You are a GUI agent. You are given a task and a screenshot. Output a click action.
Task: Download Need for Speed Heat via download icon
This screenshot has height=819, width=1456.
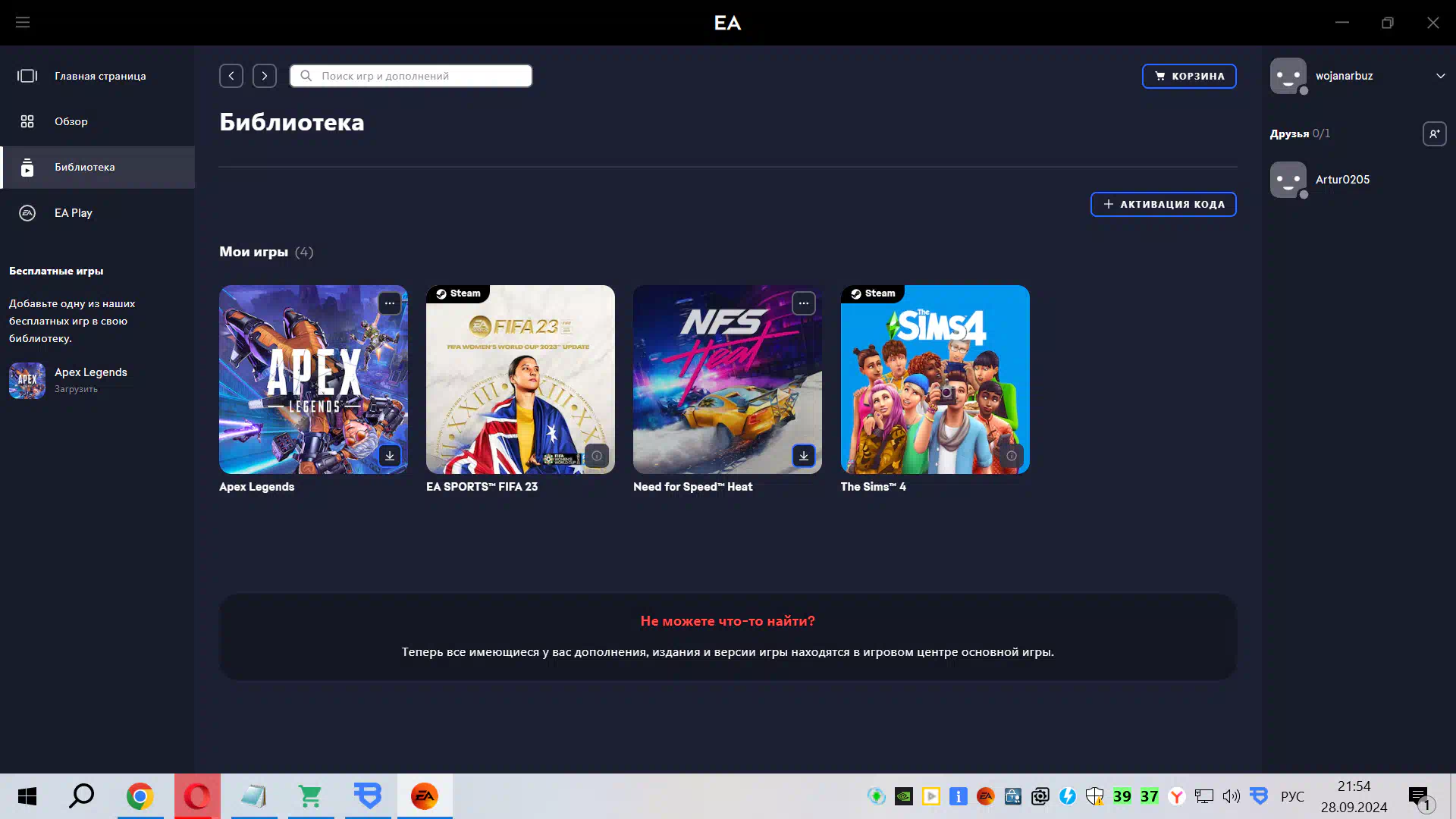coord(804,456)
